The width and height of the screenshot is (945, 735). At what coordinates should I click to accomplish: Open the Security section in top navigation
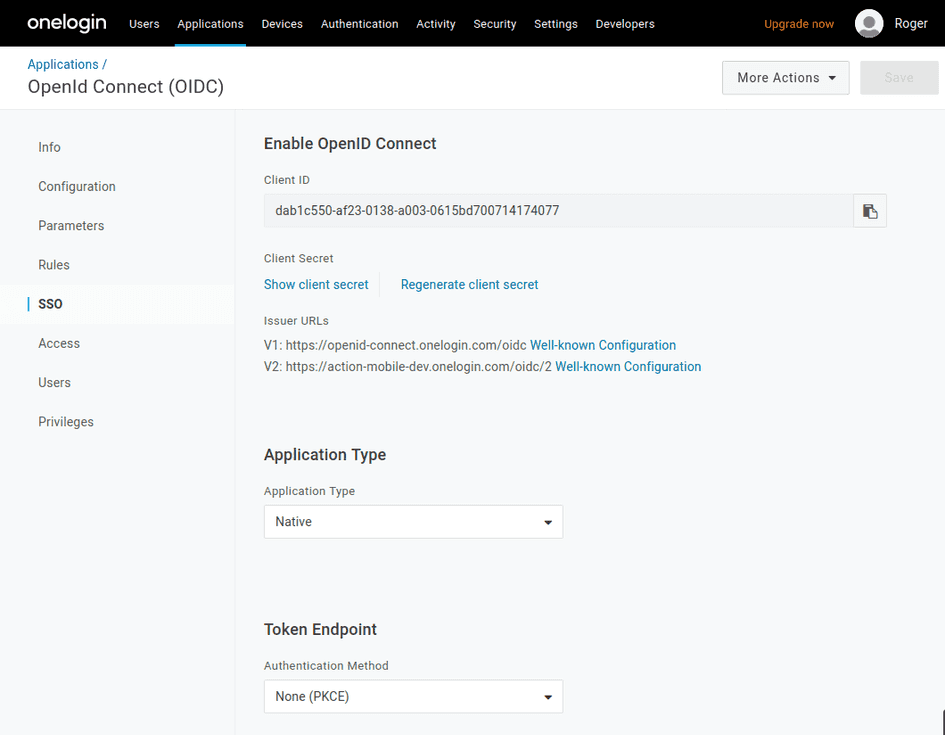[494, 23]
